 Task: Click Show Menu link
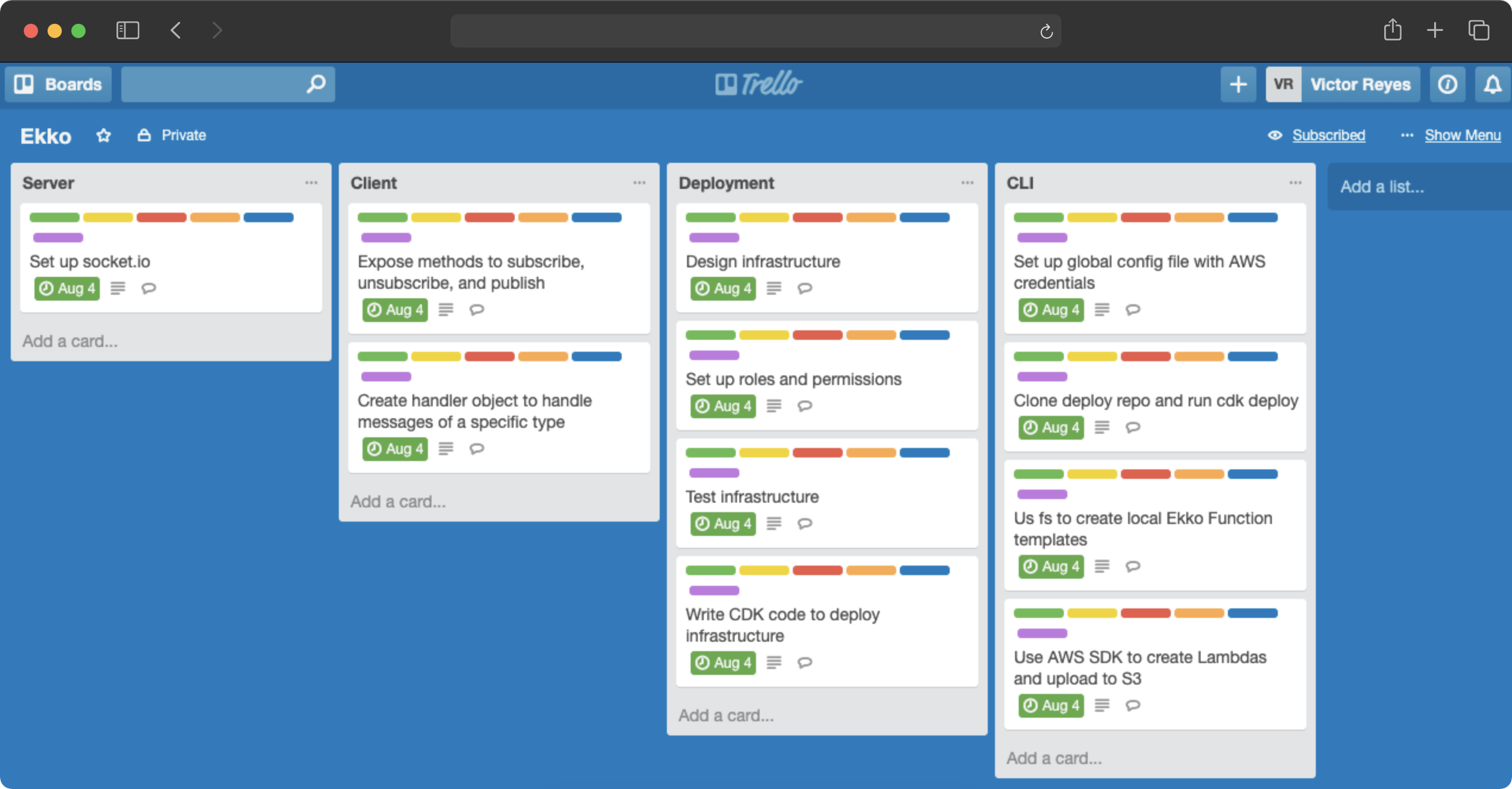(x=1462, y=135)
